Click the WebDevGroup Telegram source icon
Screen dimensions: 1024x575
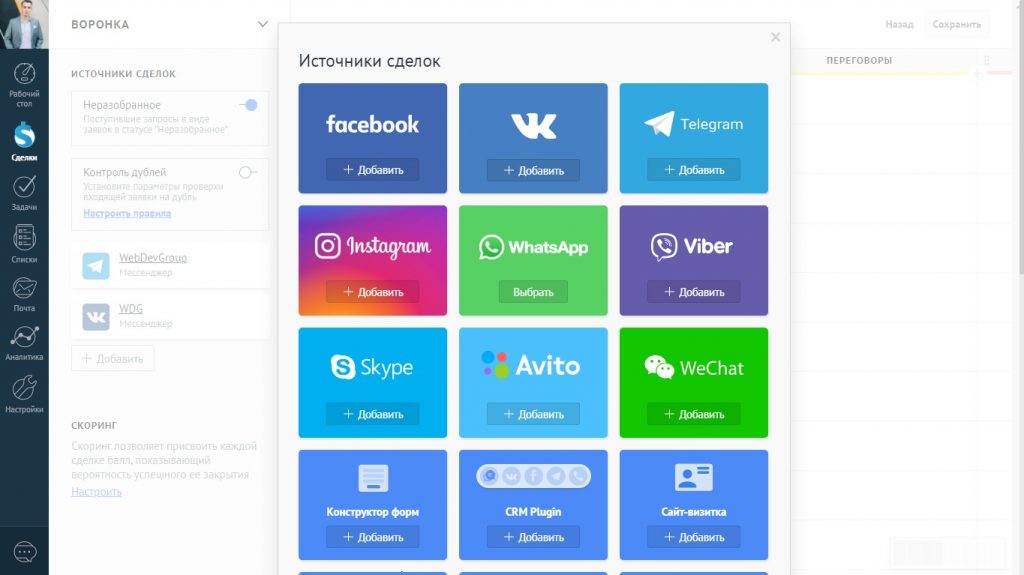96,266
